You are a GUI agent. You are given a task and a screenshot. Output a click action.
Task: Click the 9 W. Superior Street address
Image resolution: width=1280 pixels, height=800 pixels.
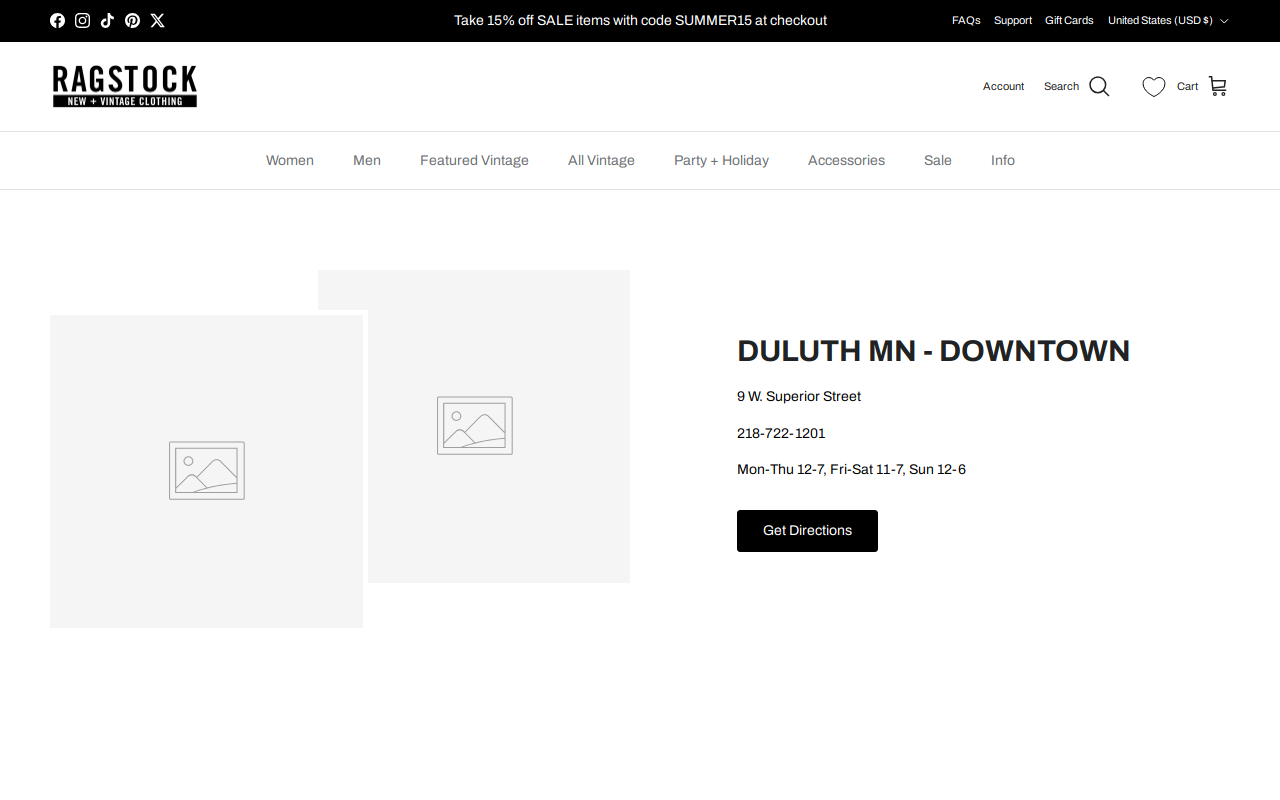pos(799,396)
